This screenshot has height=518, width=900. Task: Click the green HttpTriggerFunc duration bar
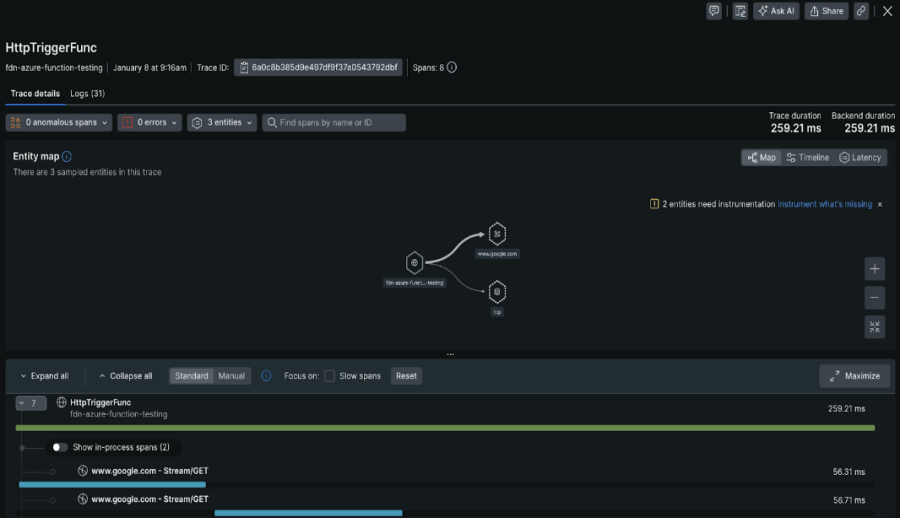[x=445, y=428]
